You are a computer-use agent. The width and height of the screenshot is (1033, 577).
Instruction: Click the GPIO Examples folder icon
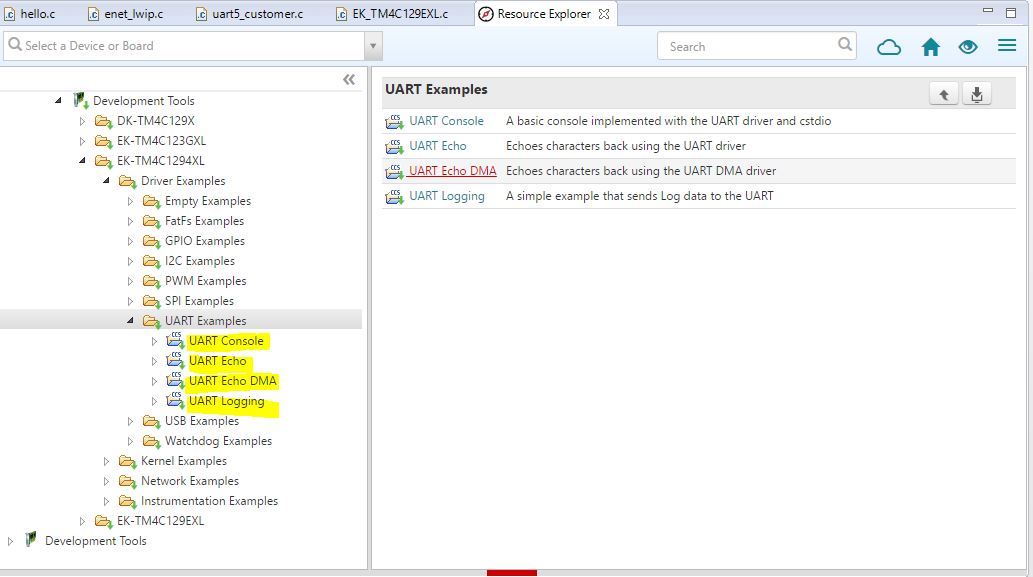pos(152,241)
